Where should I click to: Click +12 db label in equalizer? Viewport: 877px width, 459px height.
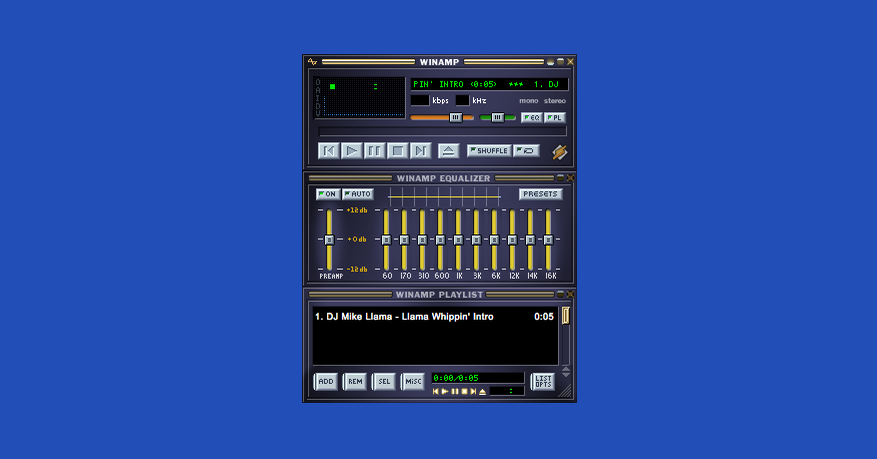357,210
